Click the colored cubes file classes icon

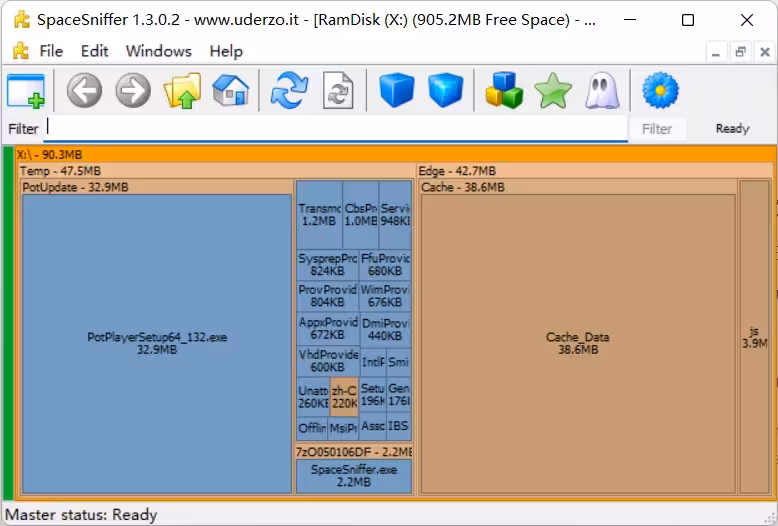(504, 91)
